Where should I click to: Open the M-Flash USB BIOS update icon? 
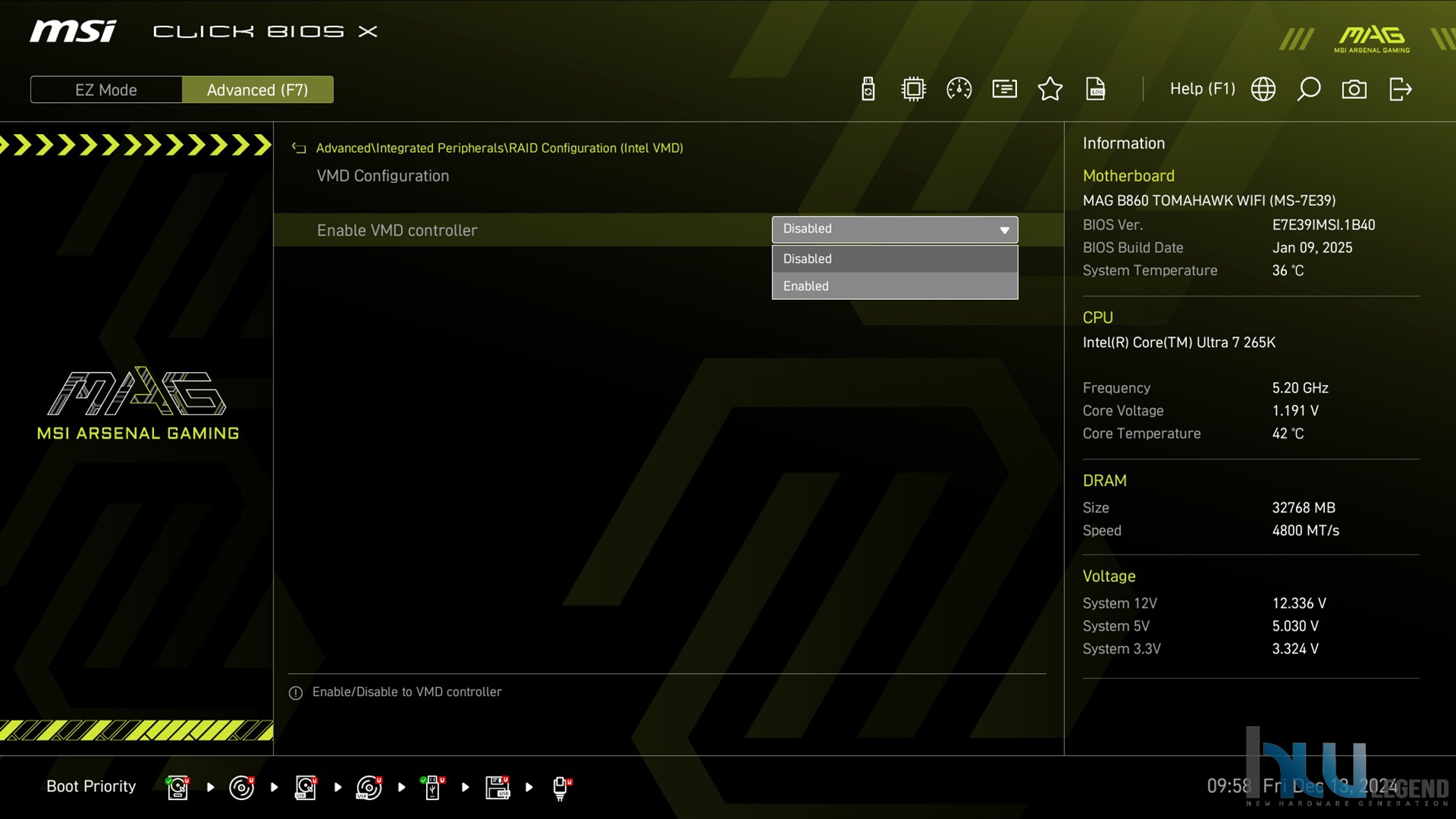[x=868, y=89]
